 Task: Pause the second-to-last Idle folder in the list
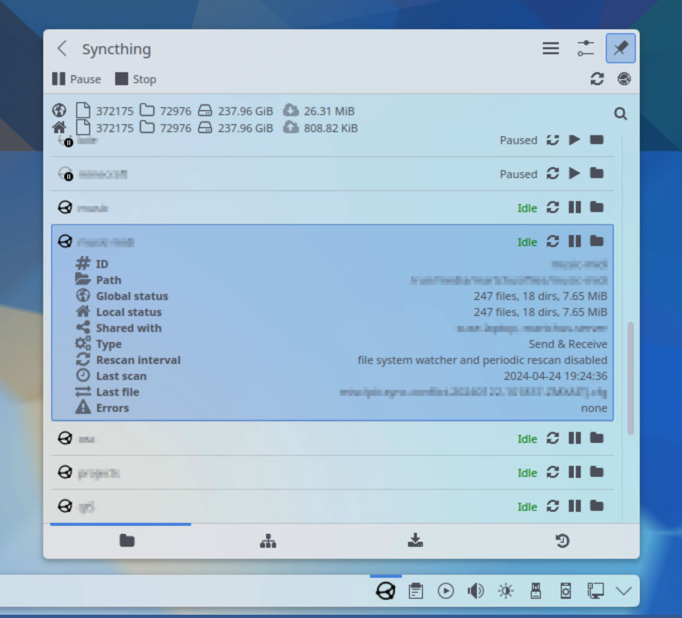(x=575, y=472)
